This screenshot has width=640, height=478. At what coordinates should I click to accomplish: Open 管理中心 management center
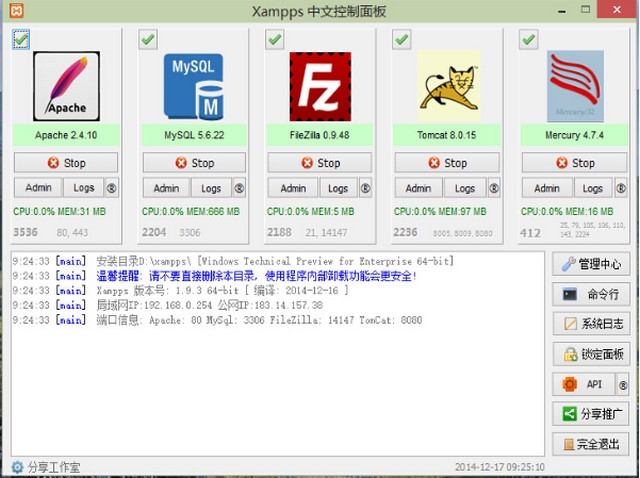591,264
